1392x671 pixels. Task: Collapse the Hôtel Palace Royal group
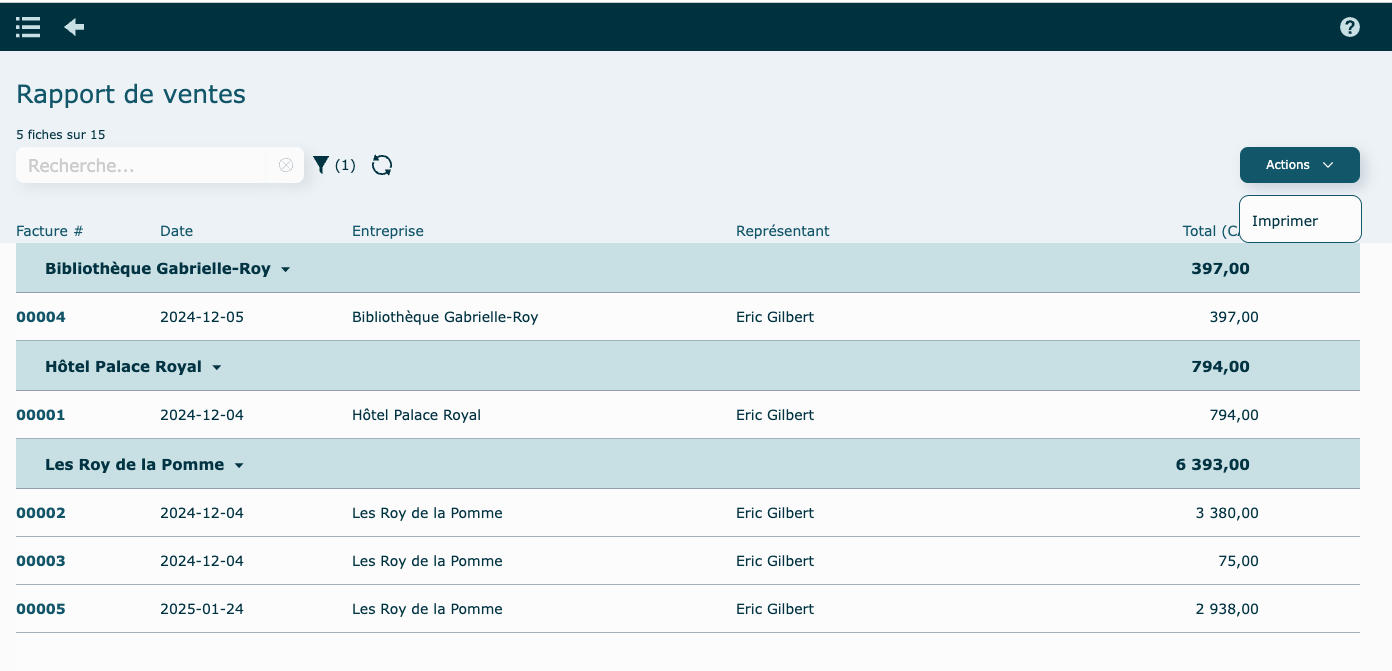pyautogui.click(x=216, y=367)
